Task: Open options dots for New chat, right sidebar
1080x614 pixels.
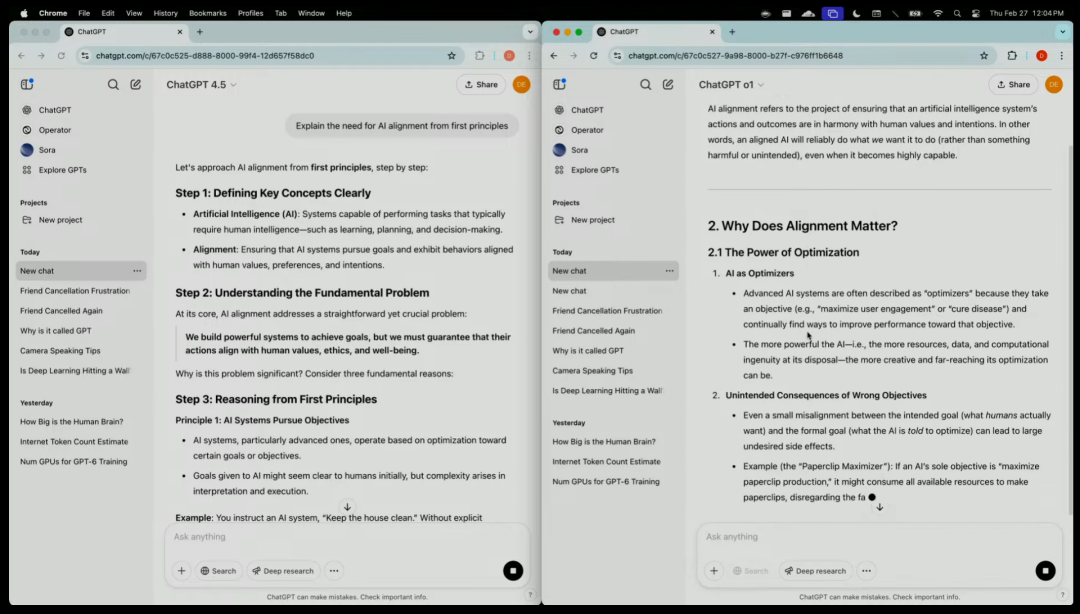Action: [x=669, y=271]
